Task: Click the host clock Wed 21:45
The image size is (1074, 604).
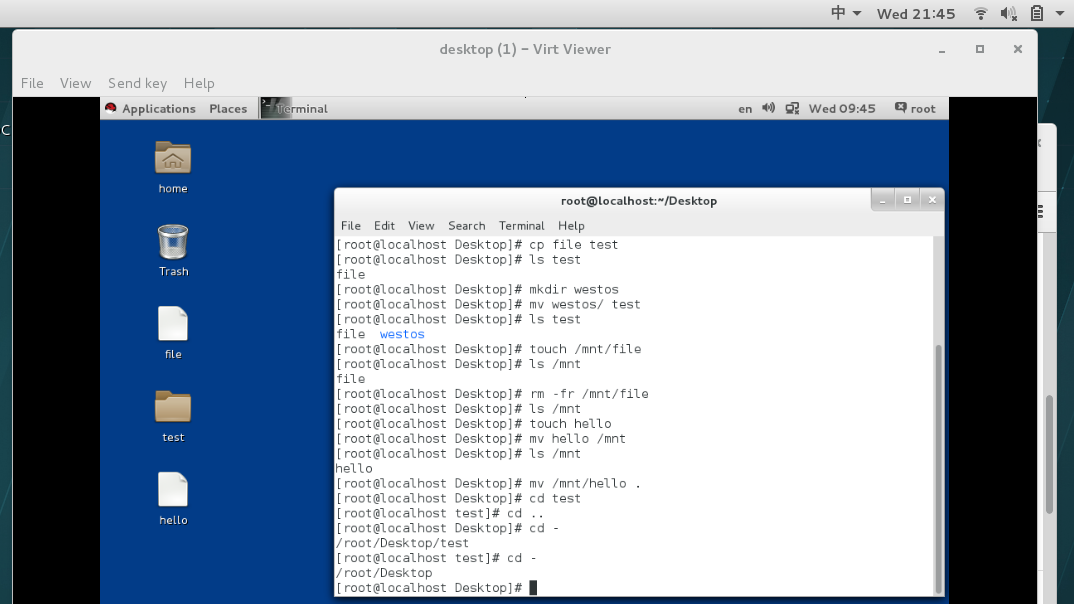Action: click(916, 14)
